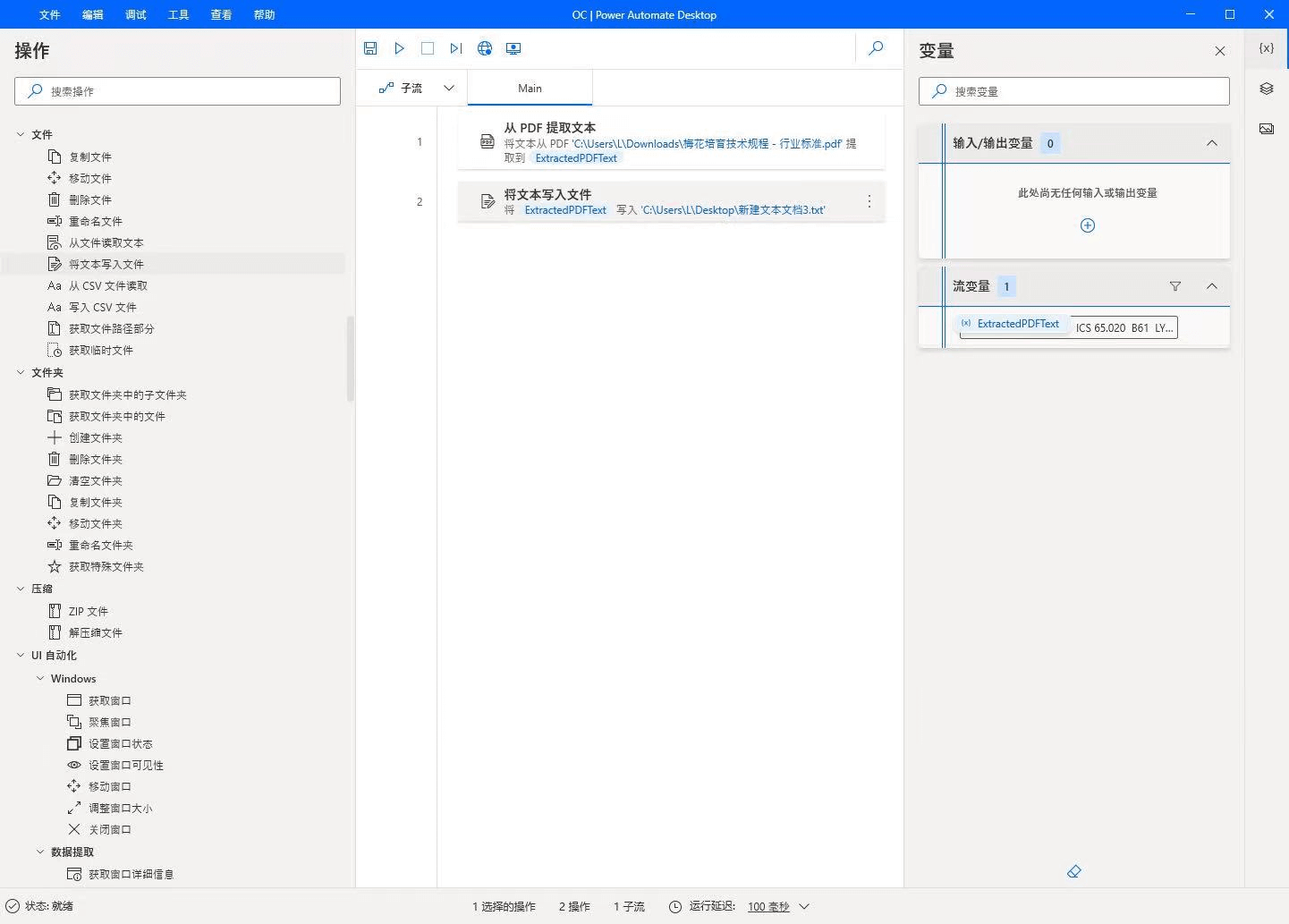
Task: Open the 运行延迟 dropdown arrow
Action: pyautogui.click(x=804, y=906)
